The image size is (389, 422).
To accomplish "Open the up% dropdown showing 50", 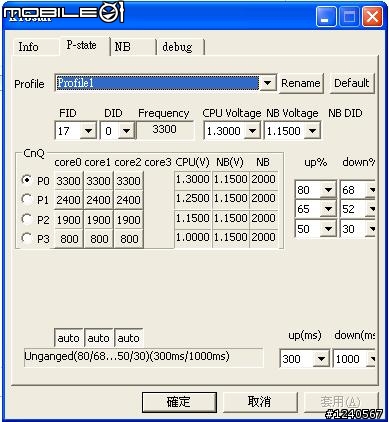I will pyautogui.click(x=328, y=229).
